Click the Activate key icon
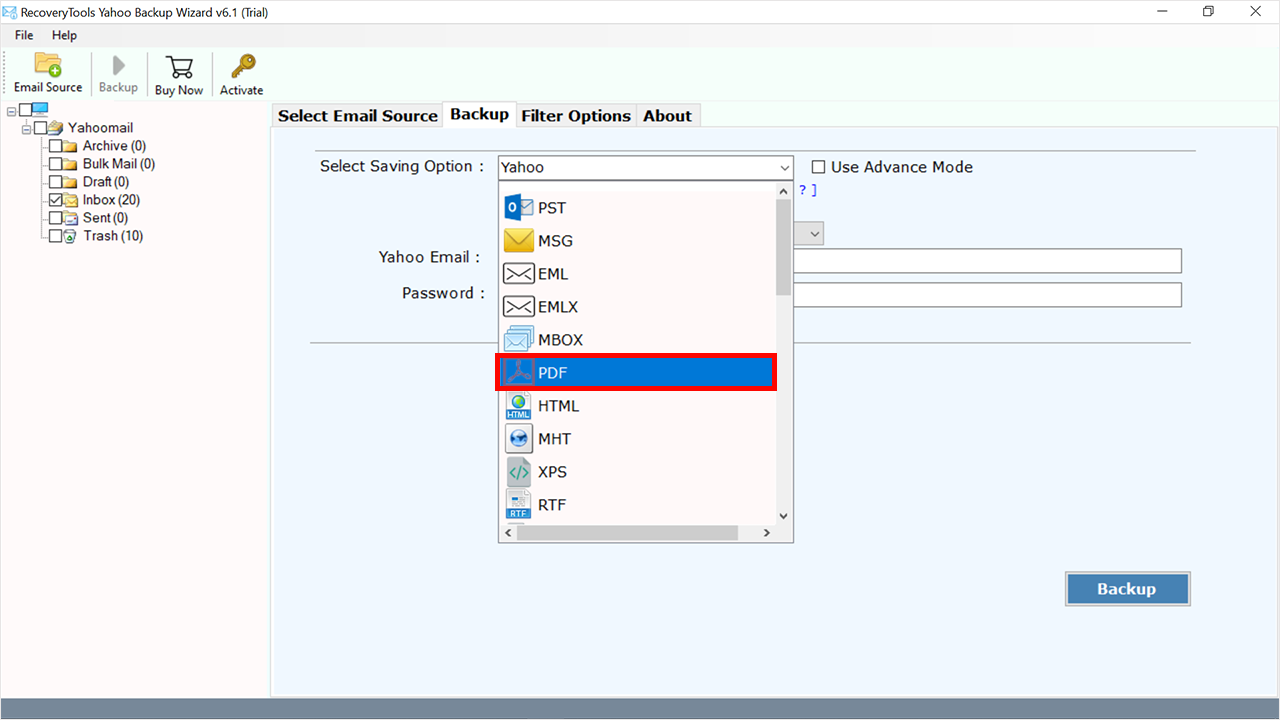Viewport: 1280px width, 720px height. (x=242, y=67)
